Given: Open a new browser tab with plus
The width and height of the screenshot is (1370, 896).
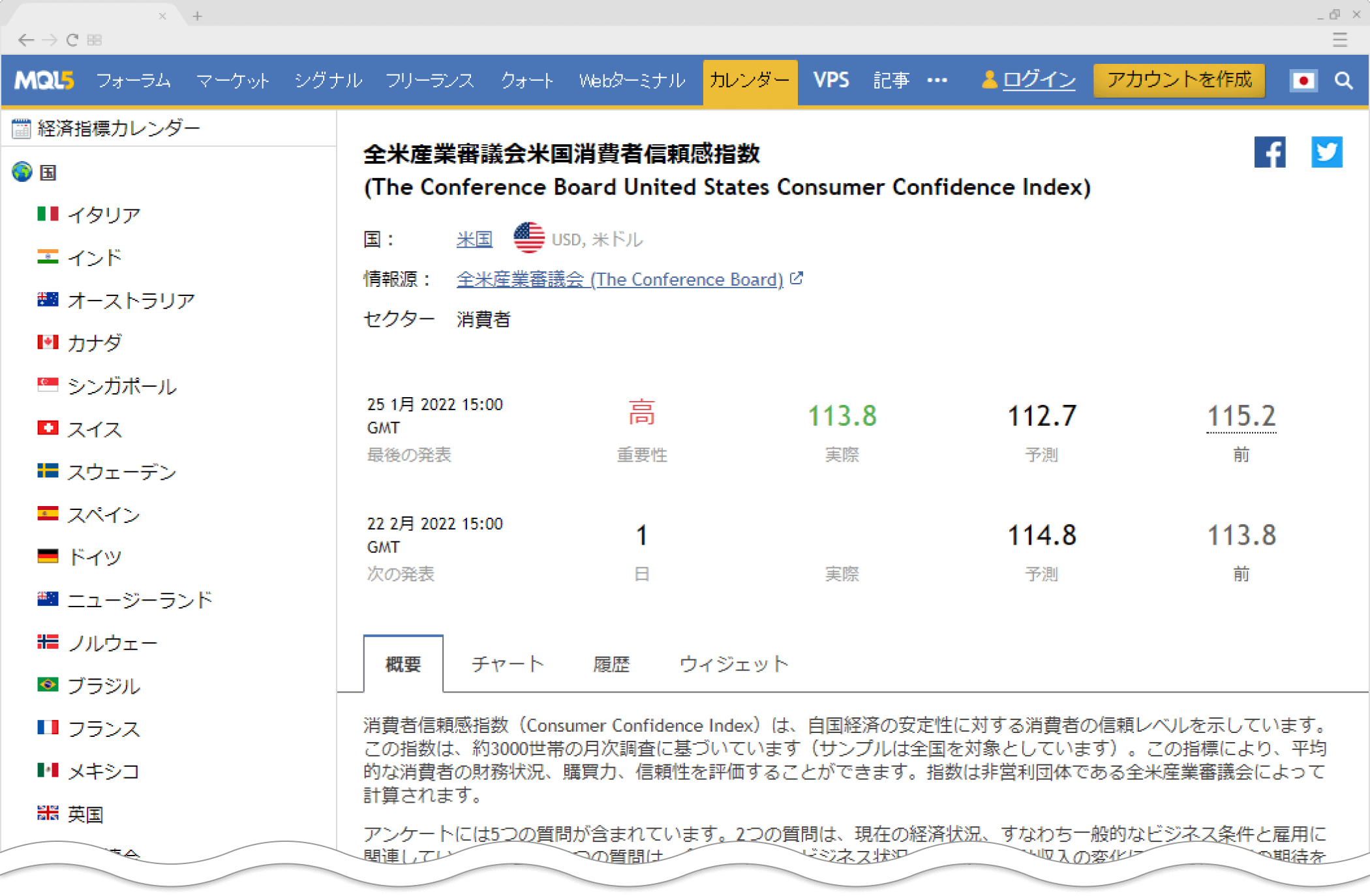Looking at the screenshot, I should 198,16.
